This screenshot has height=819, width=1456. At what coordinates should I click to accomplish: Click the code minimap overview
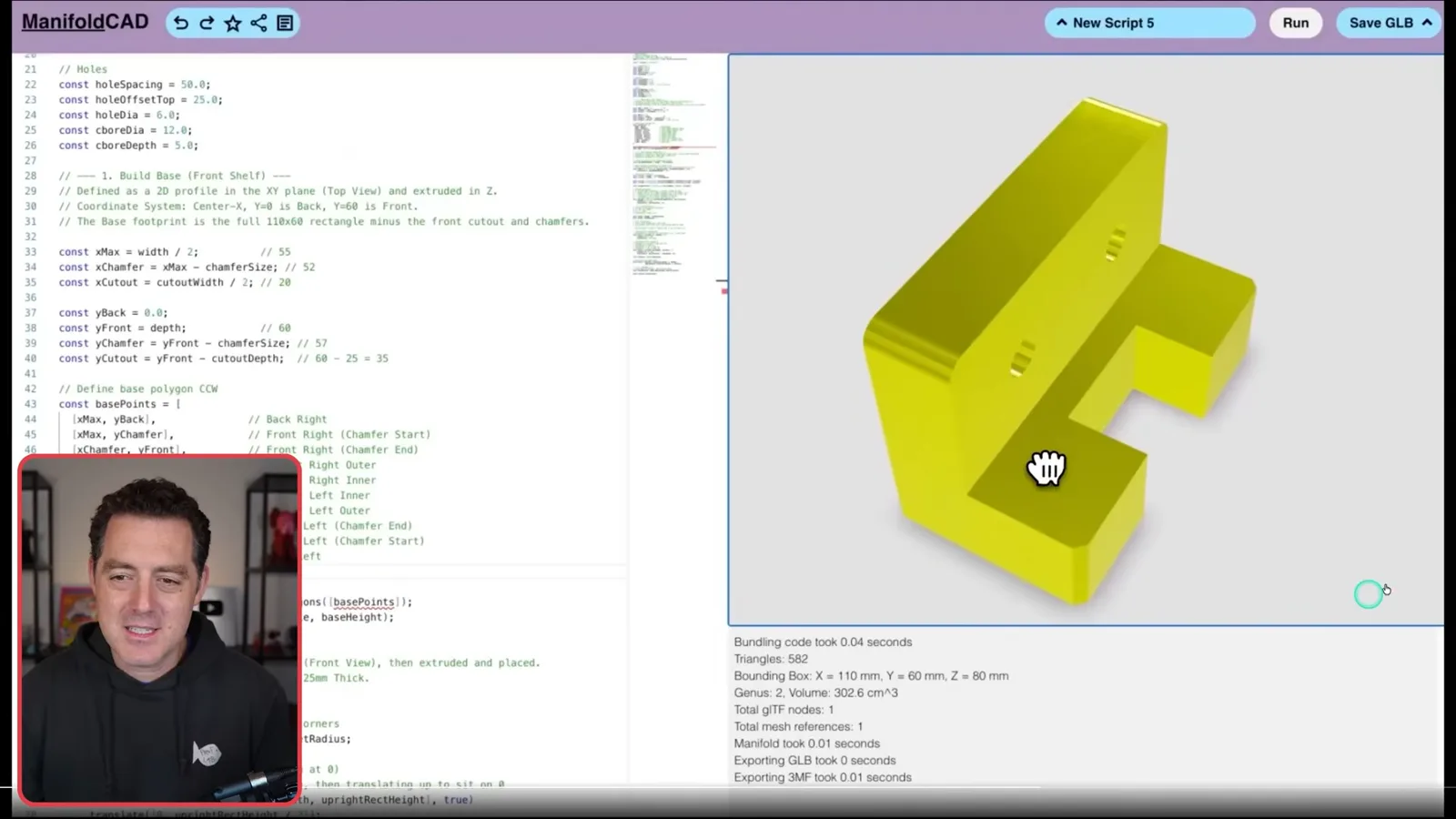click(x=673, y=164)
